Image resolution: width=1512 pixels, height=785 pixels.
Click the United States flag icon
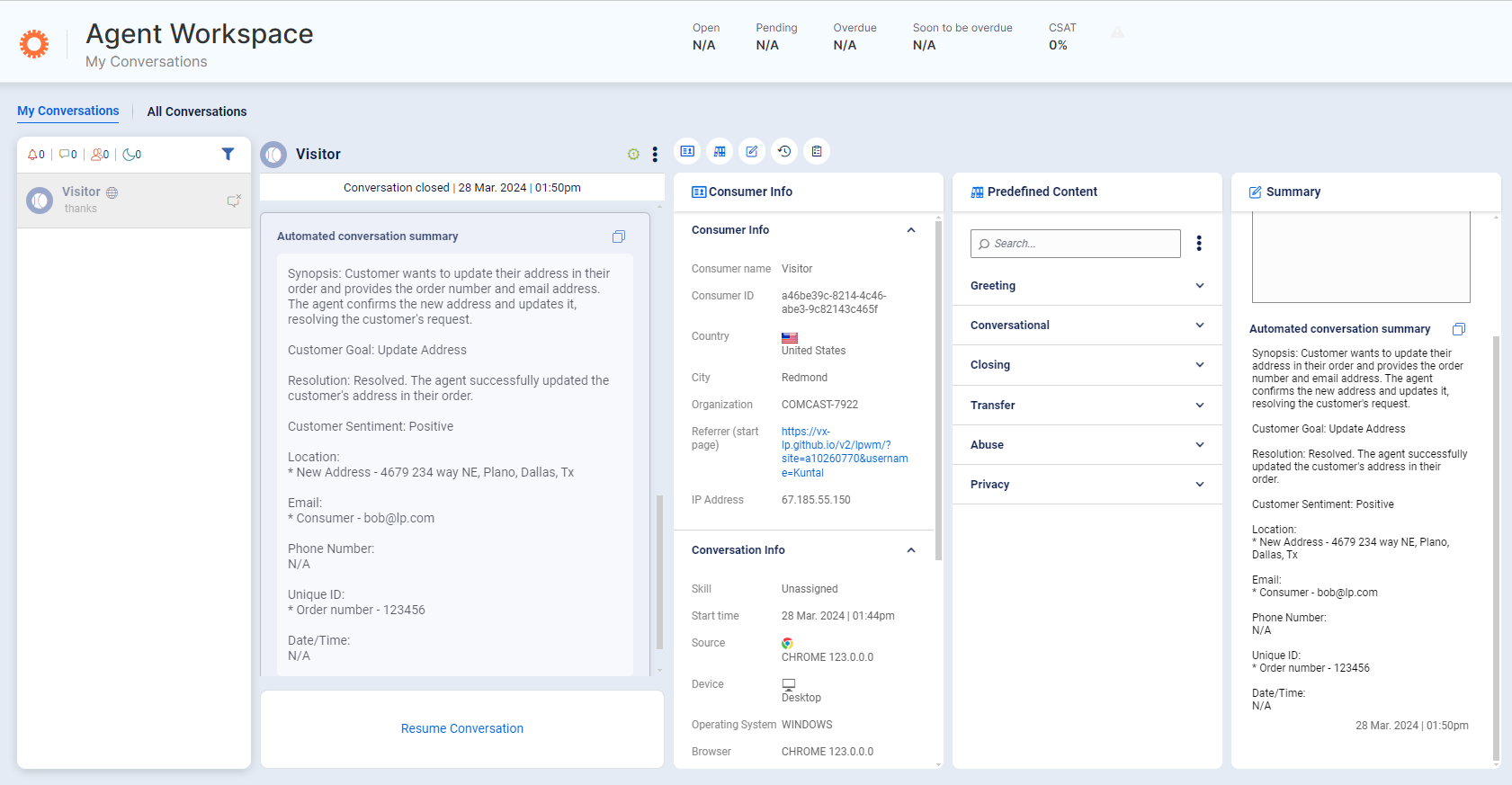[790, 337]
